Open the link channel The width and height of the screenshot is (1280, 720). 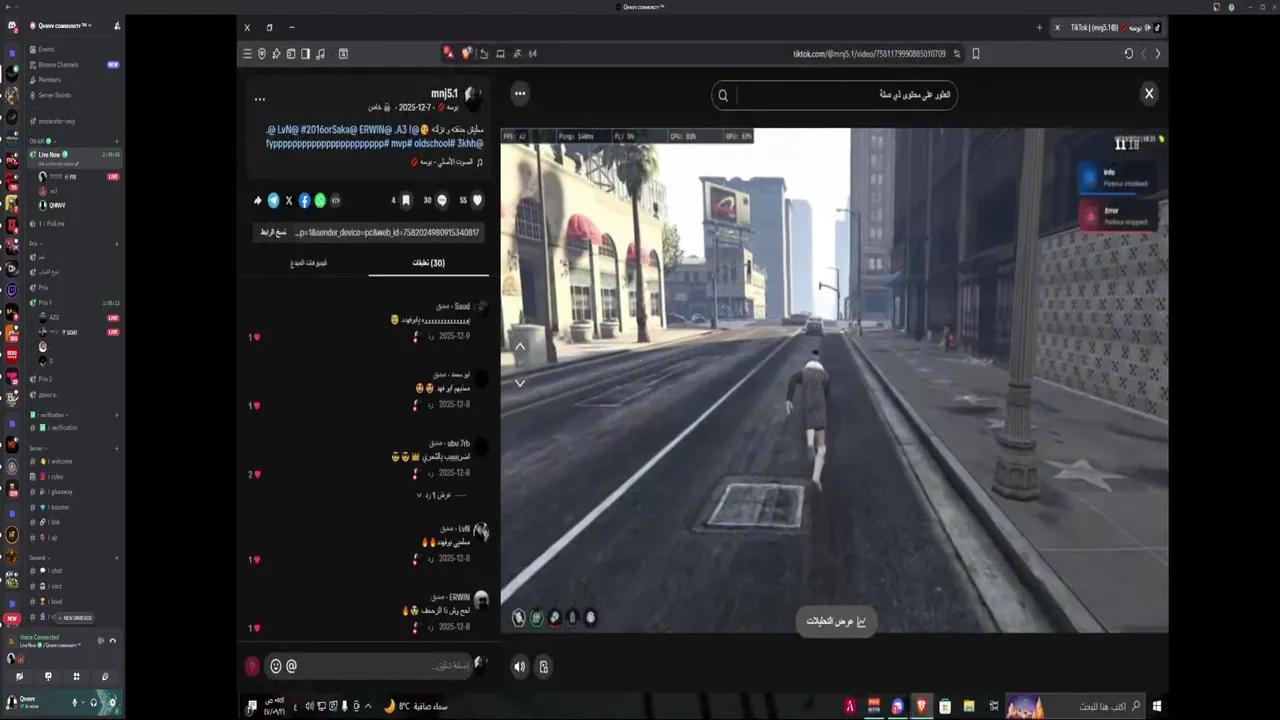(73, 522)
